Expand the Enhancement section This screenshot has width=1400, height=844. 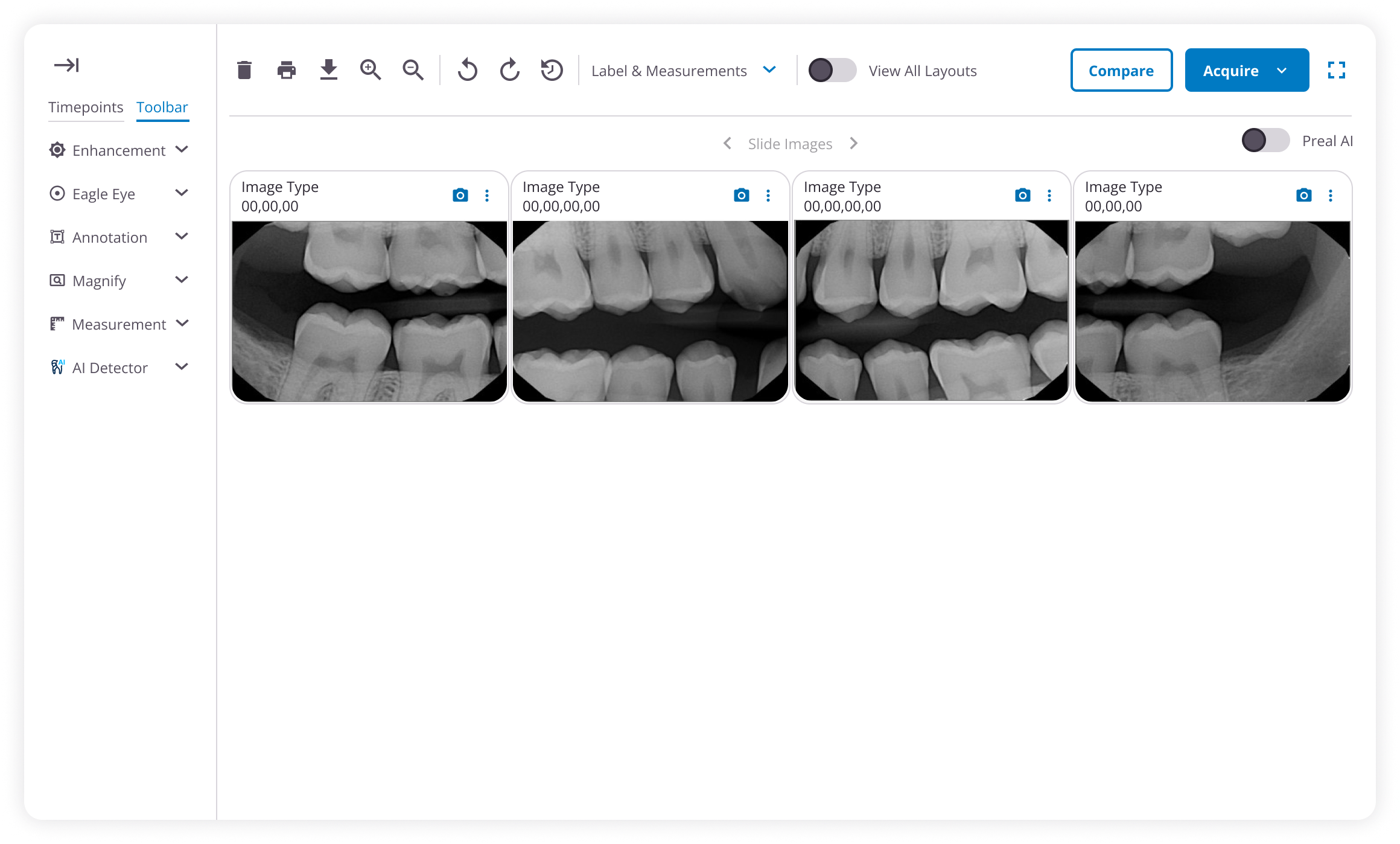tap(119, 150)
